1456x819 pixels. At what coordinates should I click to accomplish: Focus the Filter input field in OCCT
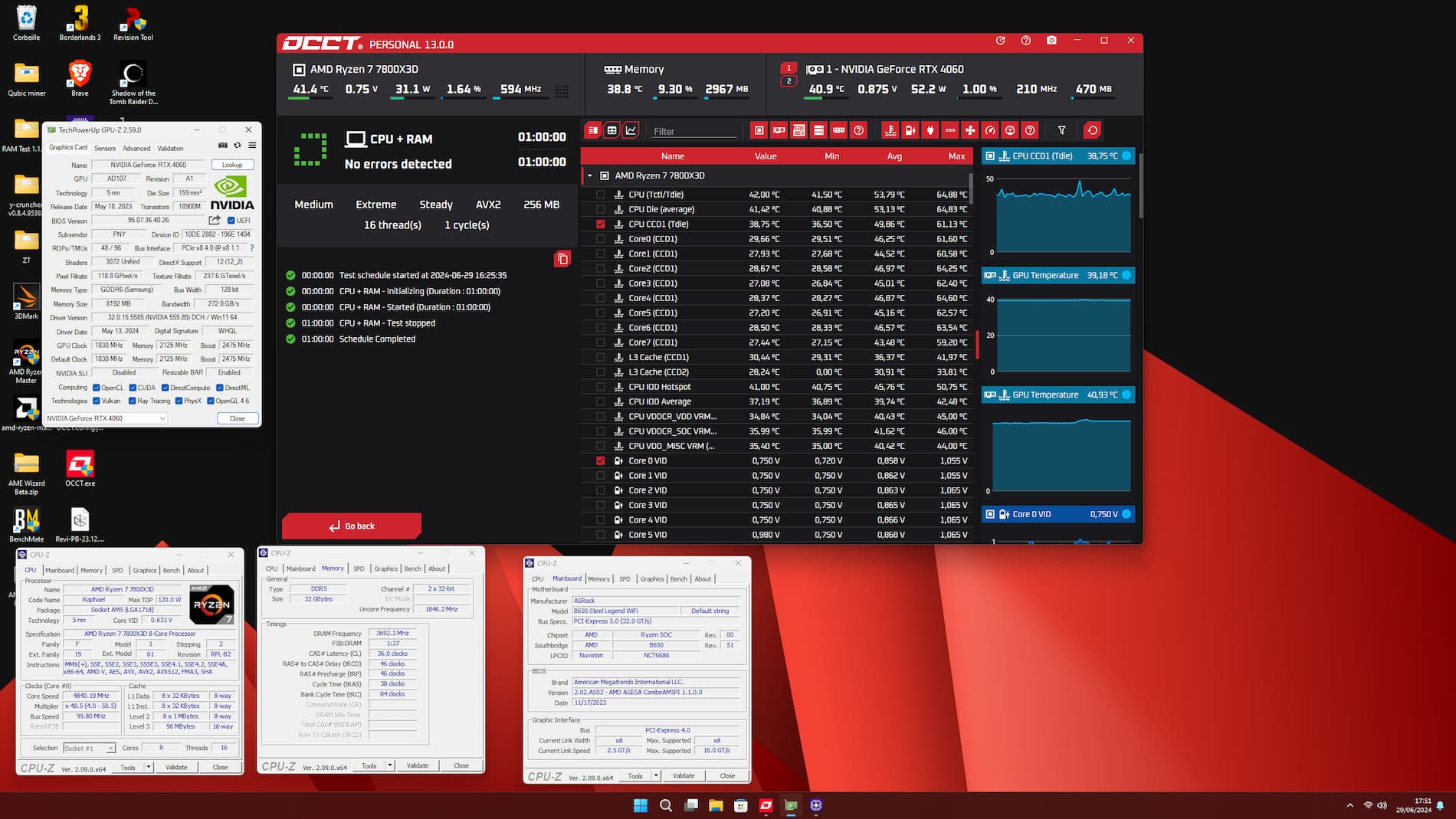pyautogui.click(x=694, y=131)
